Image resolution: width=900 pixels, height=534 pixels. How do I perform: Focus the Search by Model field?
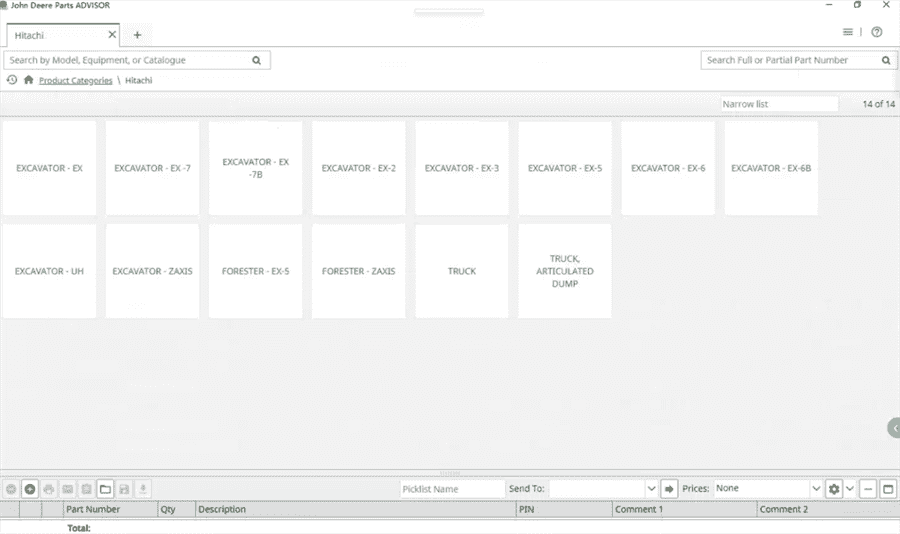(x=137, y=60)
